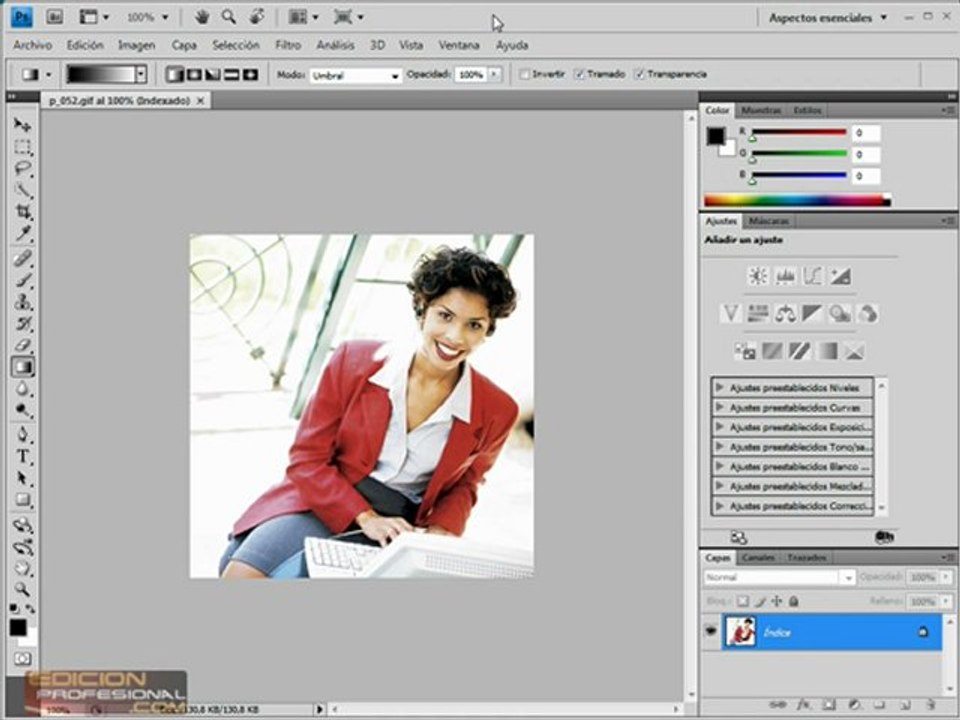Image resolution: width=960 pixels, height=720 pixels.
Task: Click the Índice layer thumbnail
Action: [x=740, y=632]
